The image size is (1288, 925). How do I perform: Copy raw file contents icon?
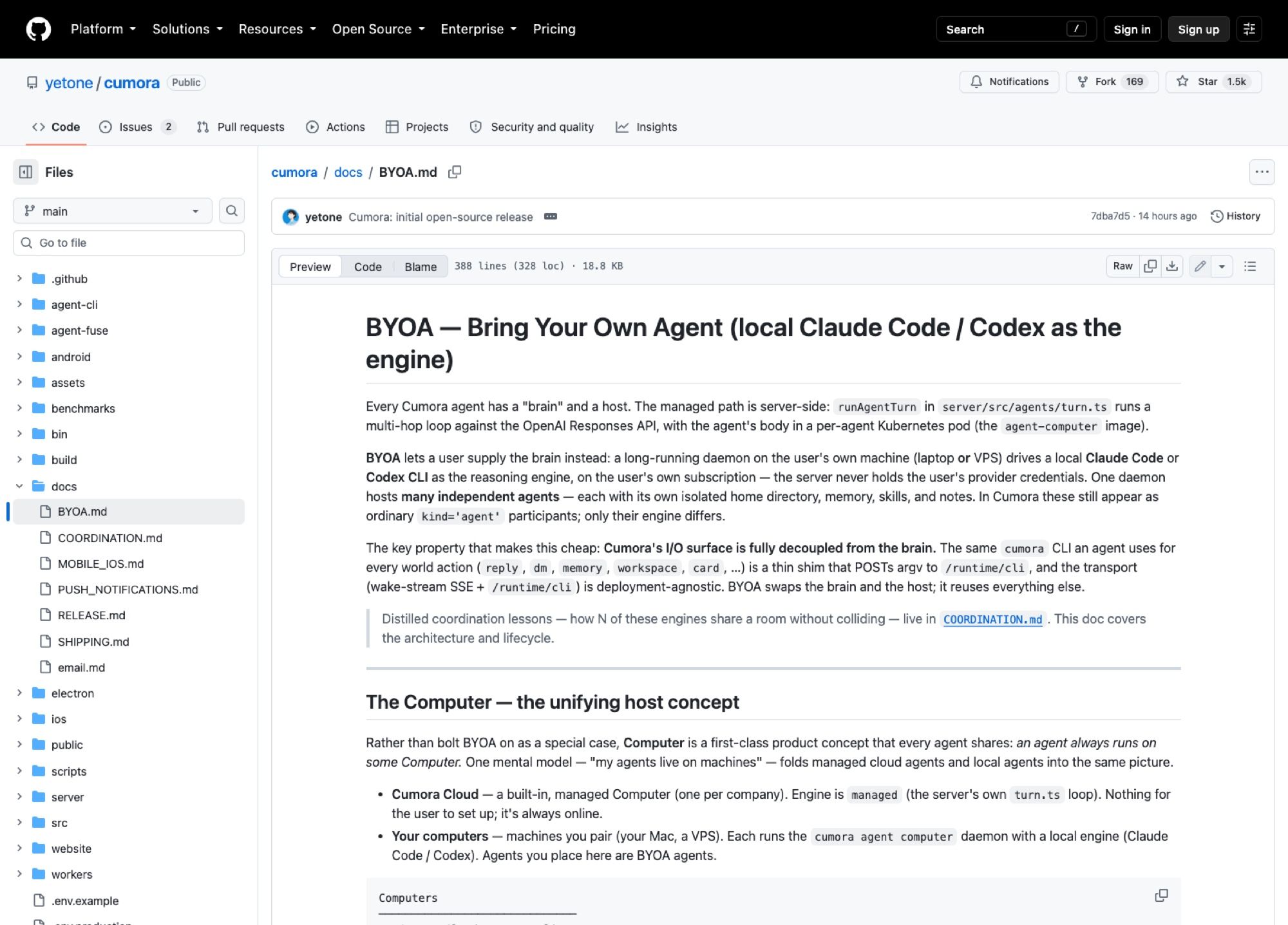1150,266
